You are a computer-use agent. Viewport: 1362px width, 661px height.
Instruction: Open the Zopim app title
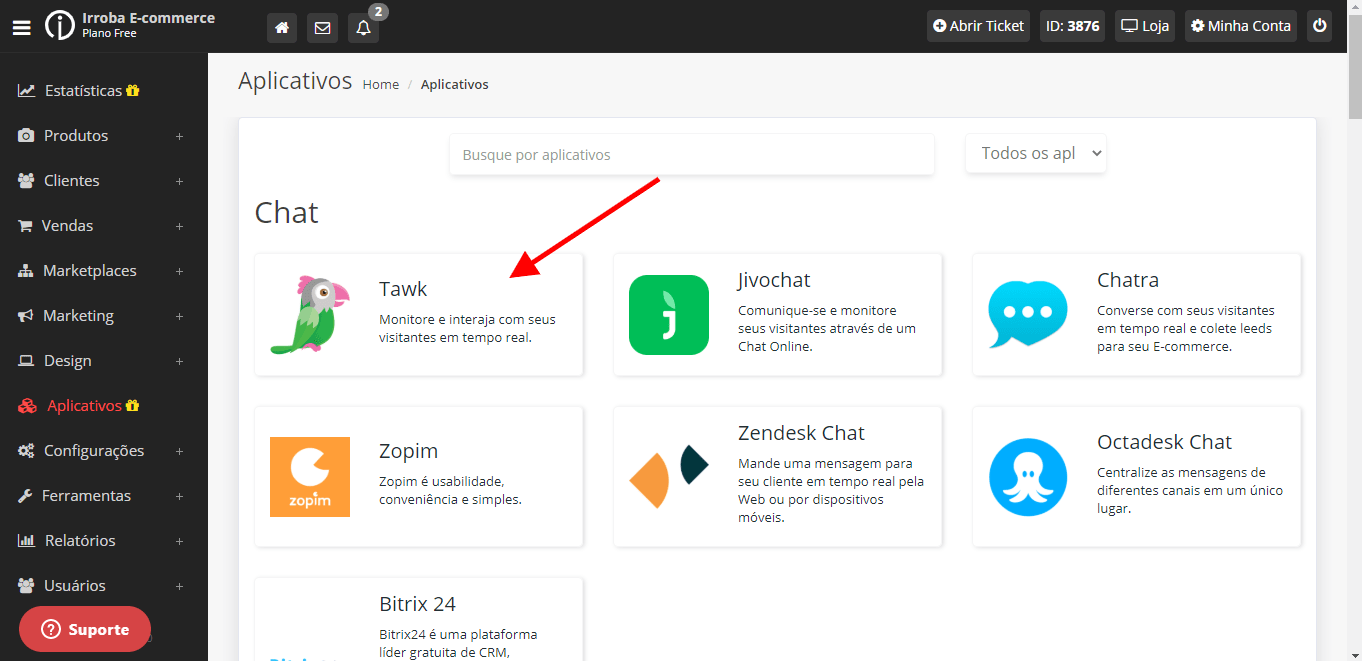pyautogui.click(x=409, y=451)
